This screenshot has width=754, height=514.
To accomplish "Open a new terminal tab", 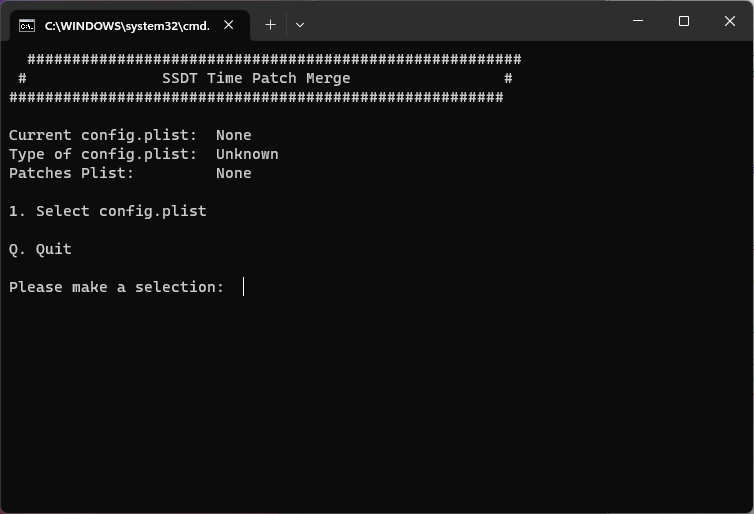I will [270, 24].
